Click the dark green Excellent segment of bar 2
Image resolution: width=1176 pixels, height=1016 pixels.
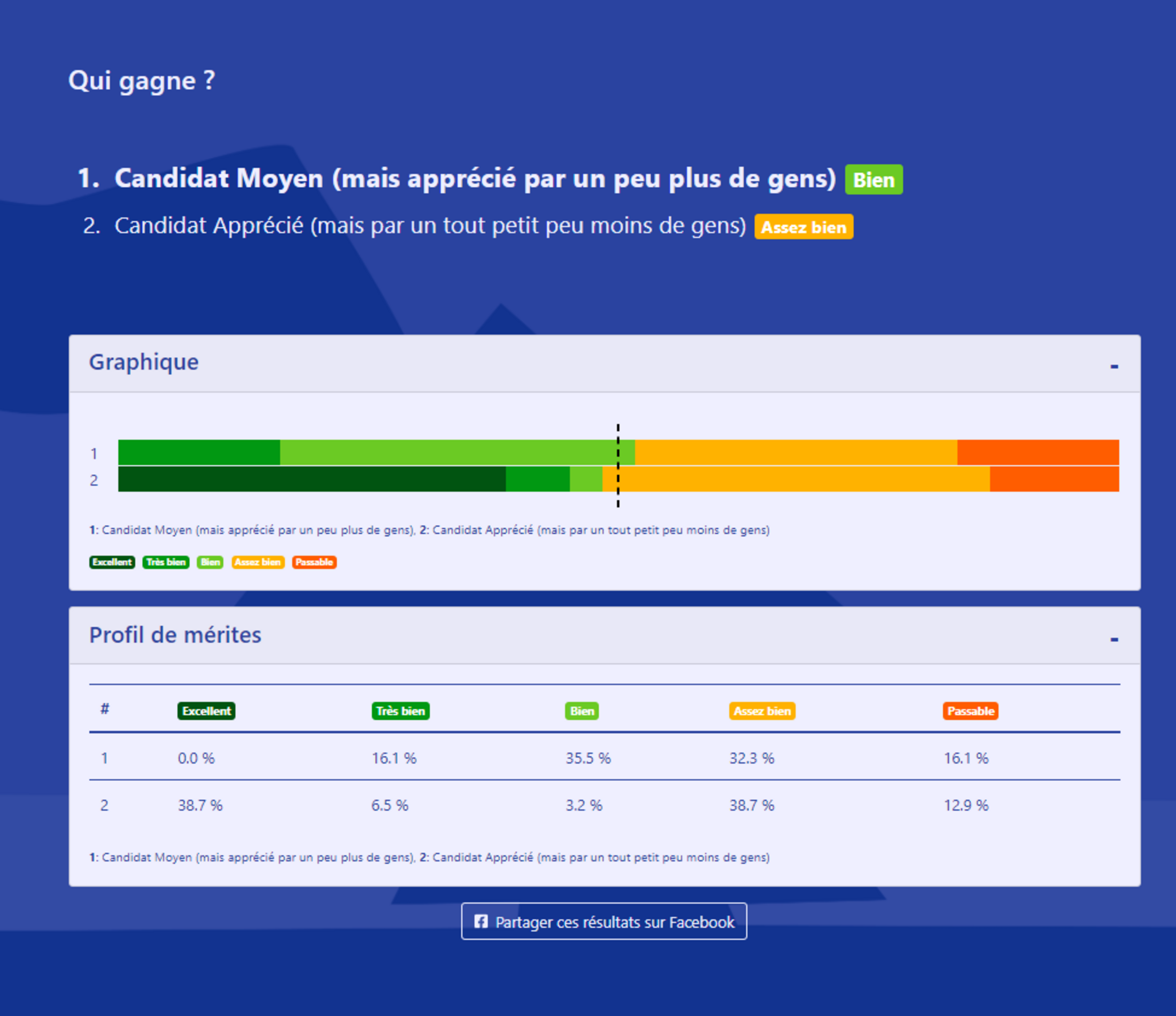312,479
